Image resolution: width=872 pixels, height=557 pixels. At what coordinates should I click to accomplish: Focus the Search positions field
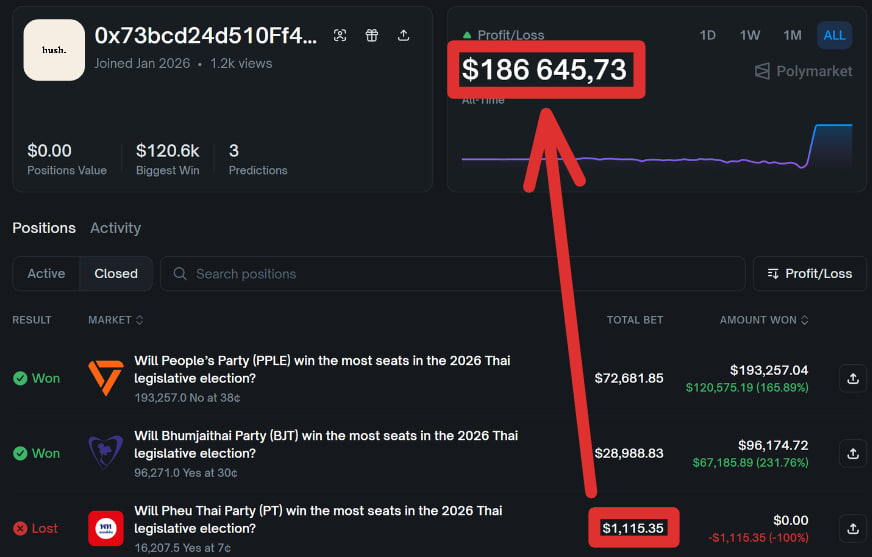coord(453,273)
